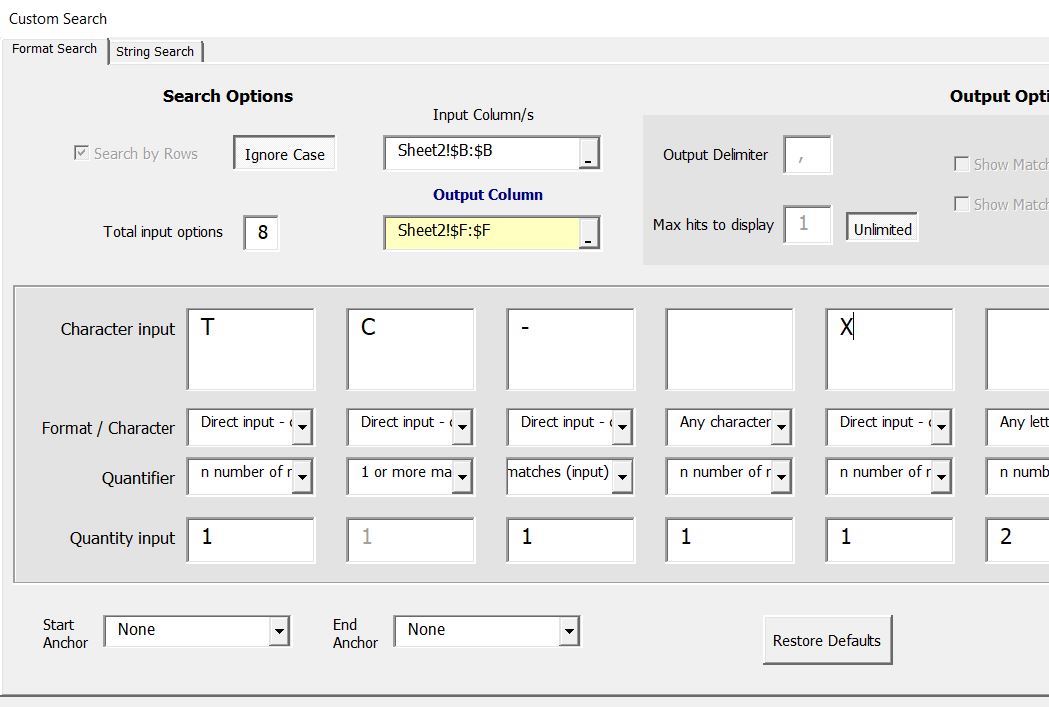Select the Total input options field showing 8
1049x707 pixels.
coord(260,232)
